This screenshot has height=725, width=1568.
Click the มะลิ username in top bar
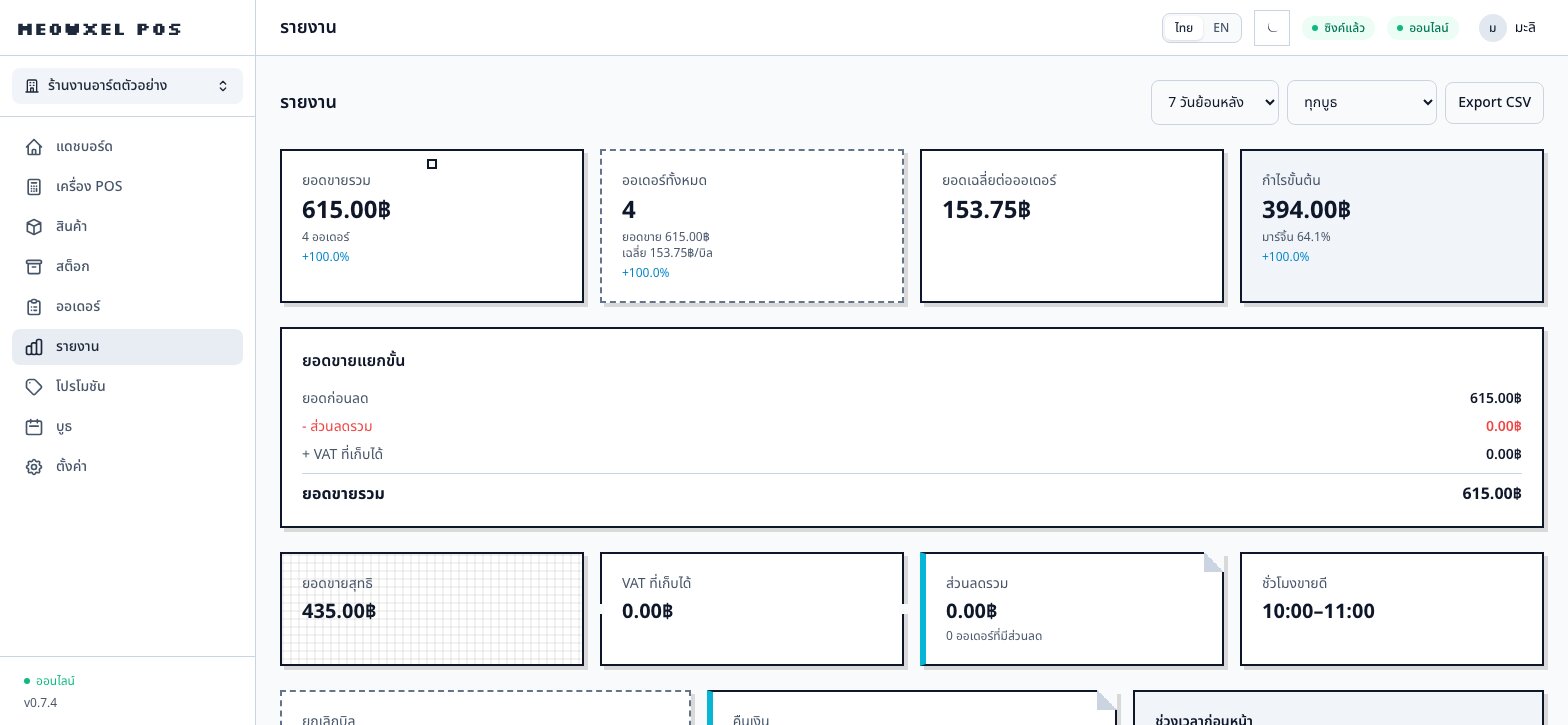pyautogui.click(x=1525, y=28)
